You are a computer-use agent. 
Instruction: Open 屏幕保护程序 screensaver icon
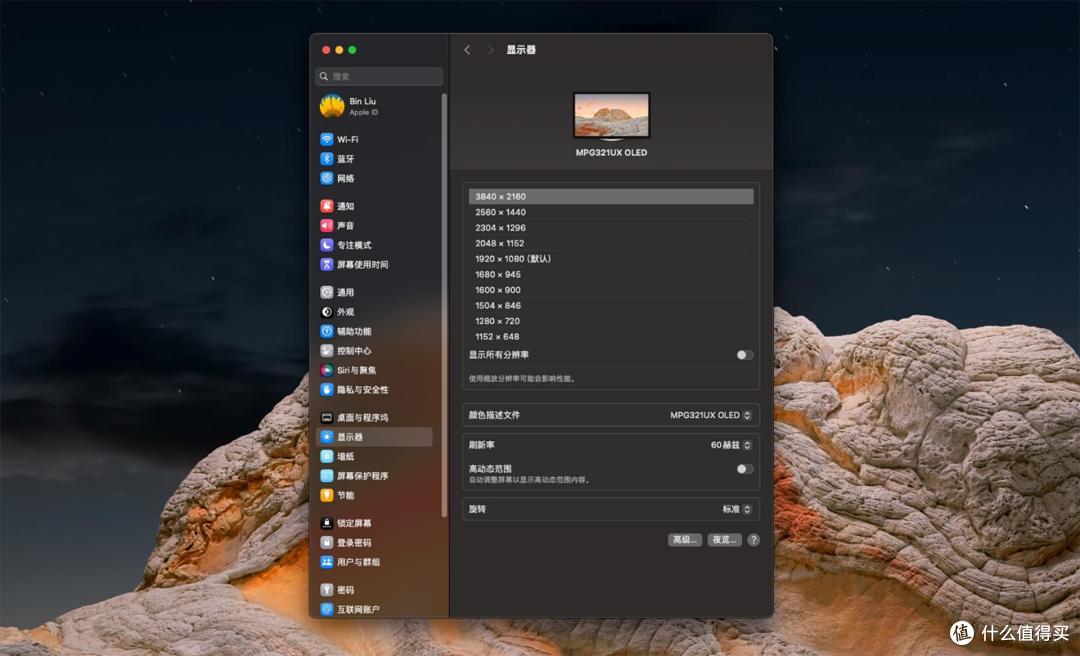click(x=327, y=475)
